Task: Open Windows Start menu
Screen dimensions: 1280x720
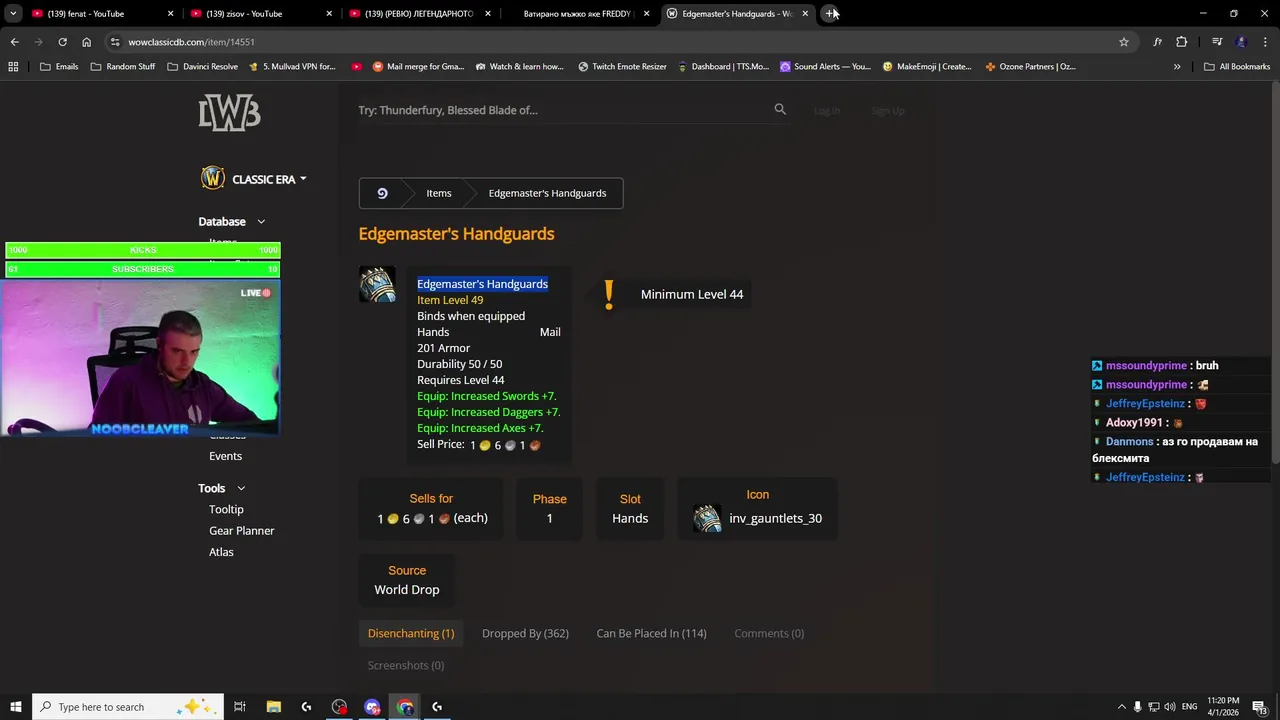Action: pyautogui.click(x=16, y=706)
